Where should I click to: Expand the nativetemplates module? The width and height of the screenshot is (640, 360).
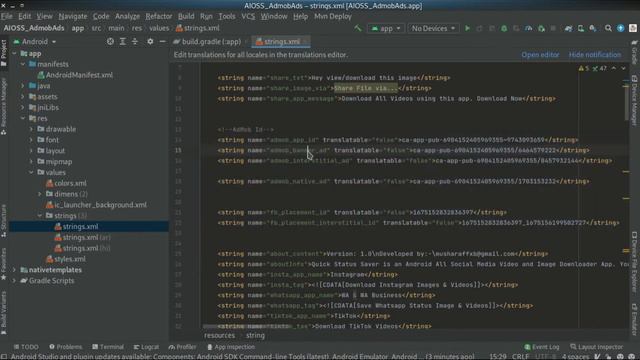click(14, 270)
